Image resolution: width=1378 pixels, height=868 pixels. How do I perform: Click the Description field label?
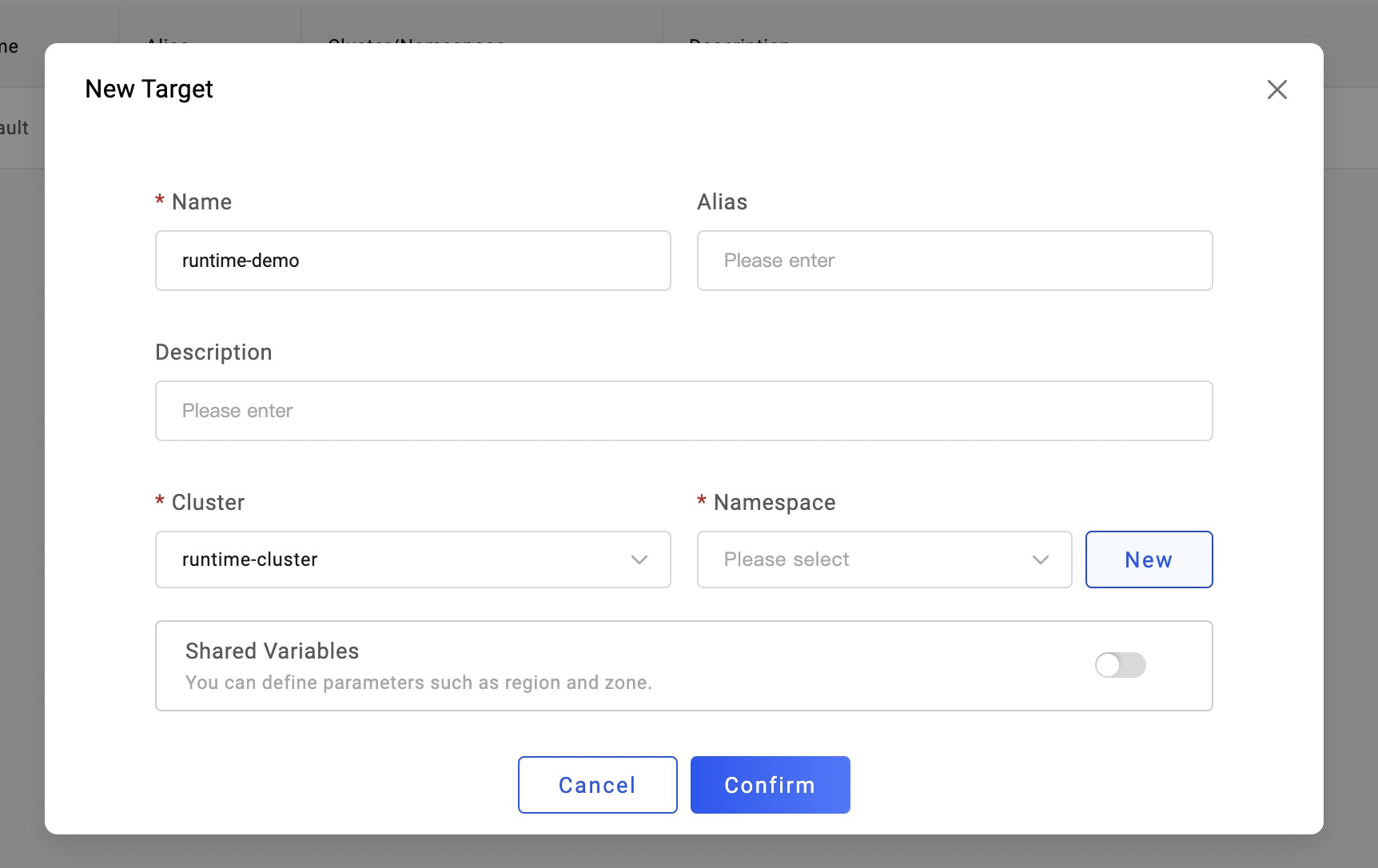click(x=213, y=352)
